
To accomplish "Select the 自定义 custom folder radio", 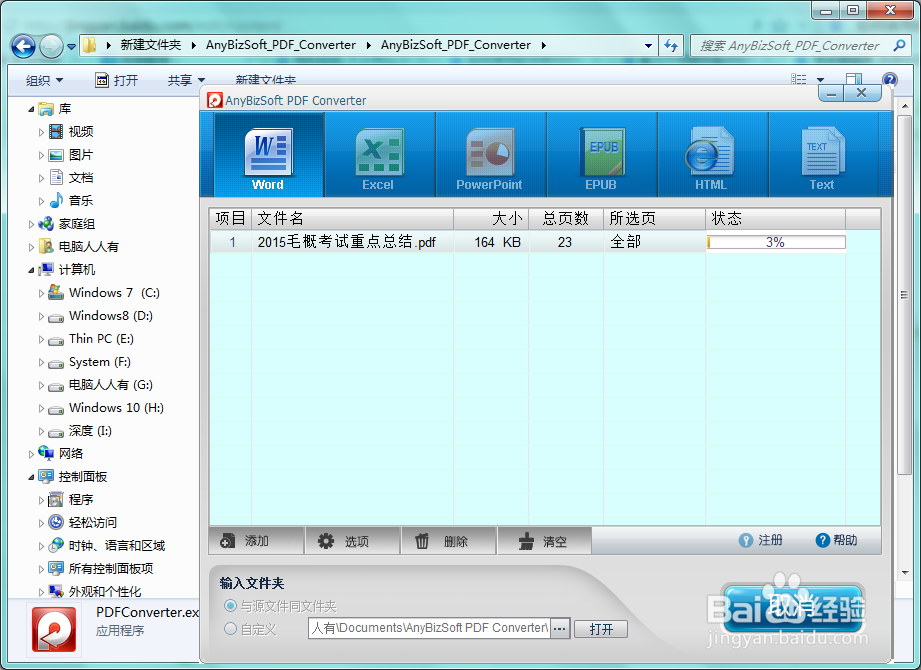I will click(x=230, y=629).
